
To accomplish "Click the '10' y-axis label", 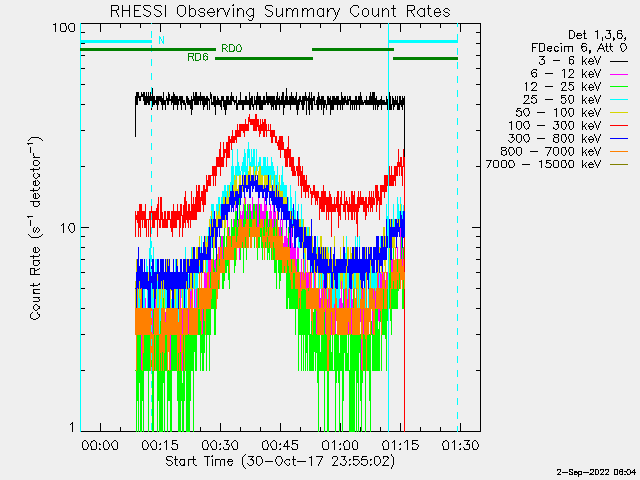I will (68, 228).
